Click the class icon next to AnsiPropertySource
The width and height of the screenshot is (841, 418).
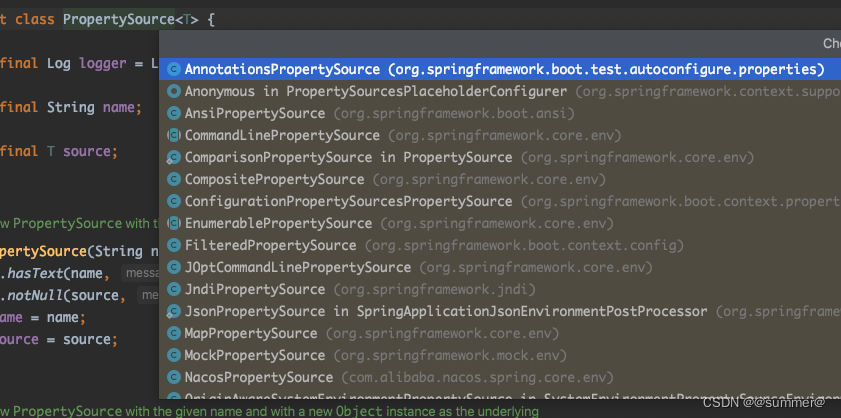(173, 113)
